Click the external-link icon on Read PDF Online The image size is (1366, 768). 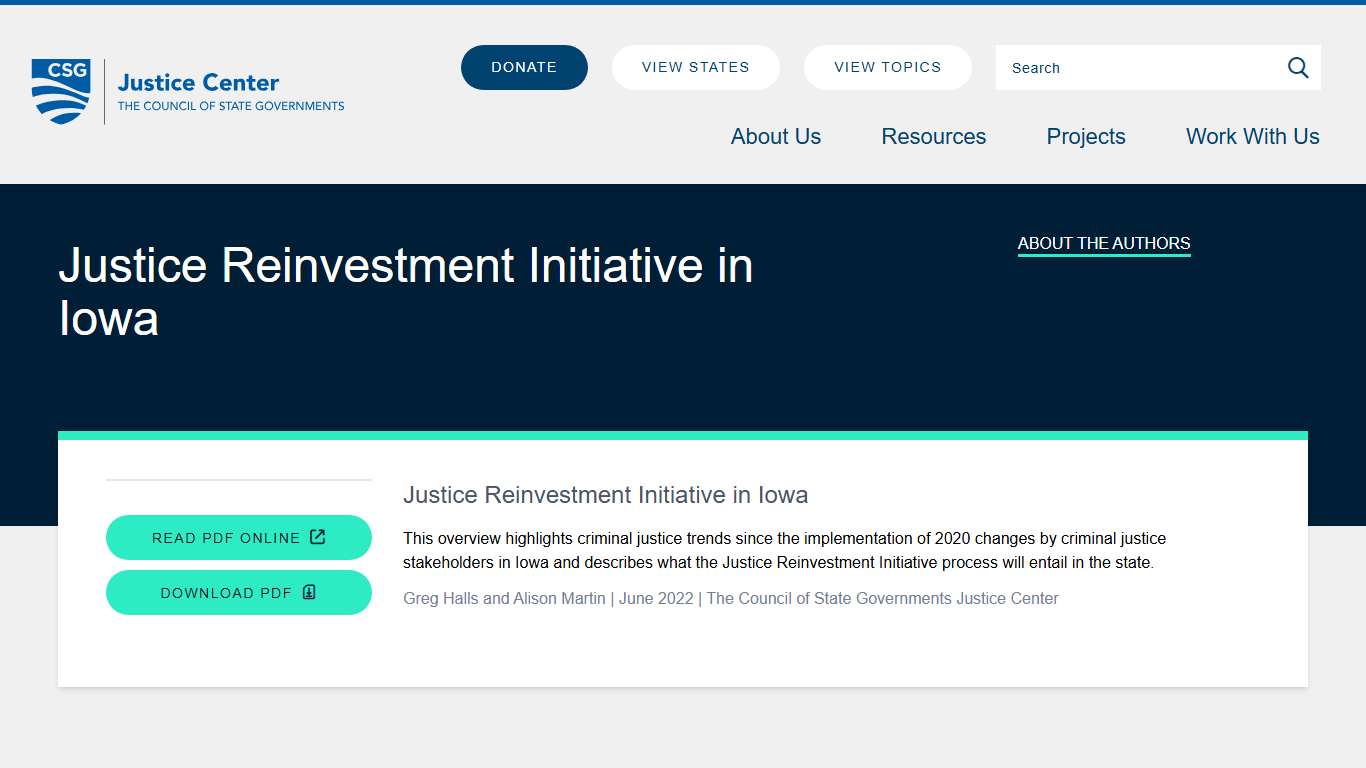pyautogui.click(x=318, y=537)
